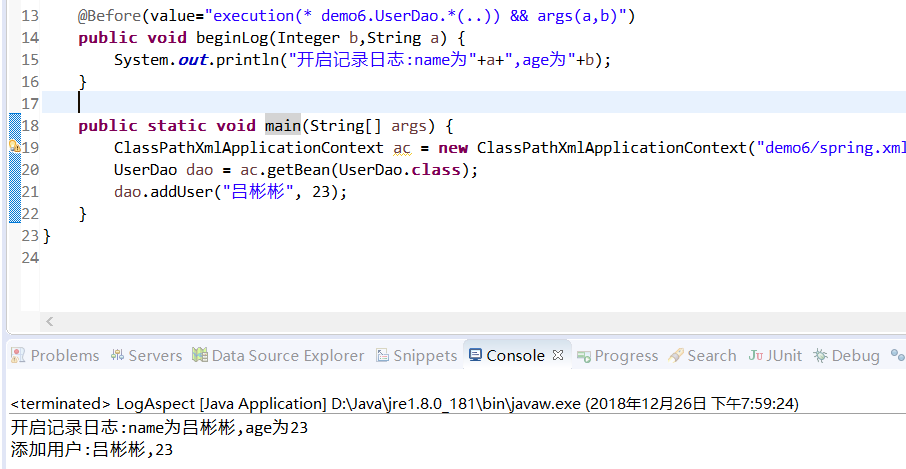906x469 pixels.
Task: Open the Servers tab
Action: pos(146,356)
